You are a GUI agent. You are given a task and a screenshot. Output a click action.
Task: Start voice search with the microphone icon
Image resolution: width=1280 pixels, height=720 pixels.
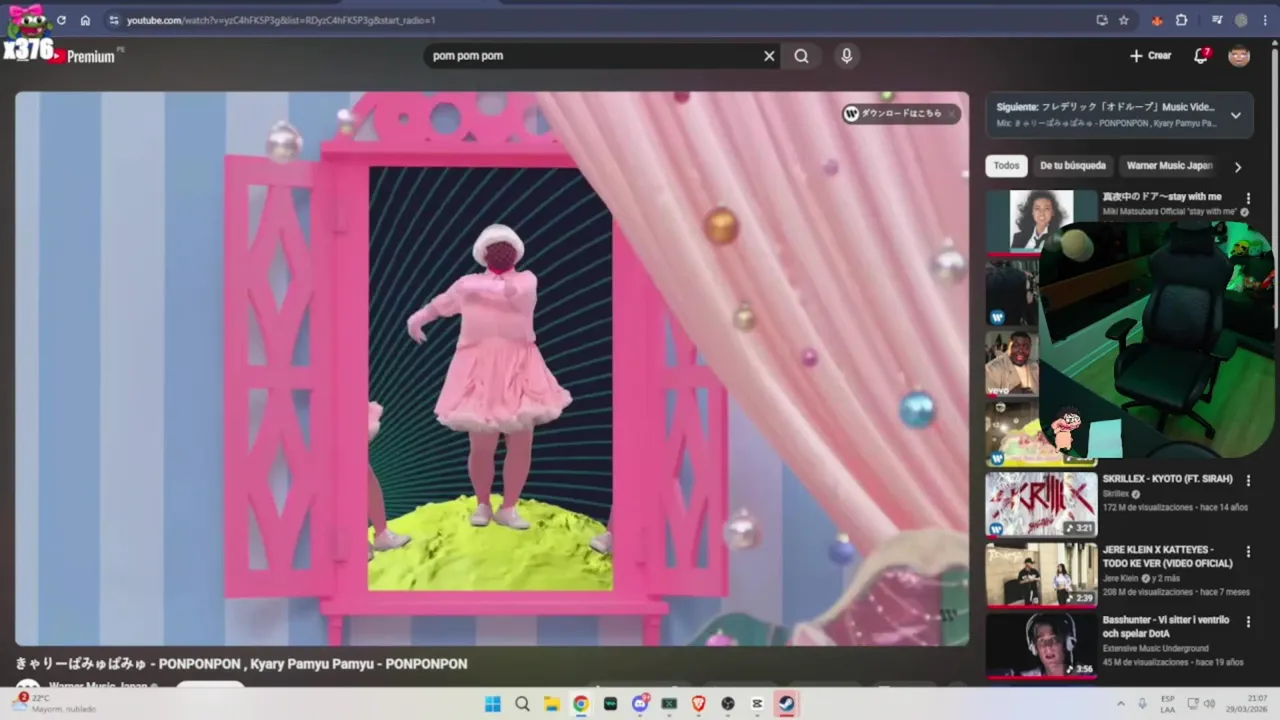click(x=846, y=56)
